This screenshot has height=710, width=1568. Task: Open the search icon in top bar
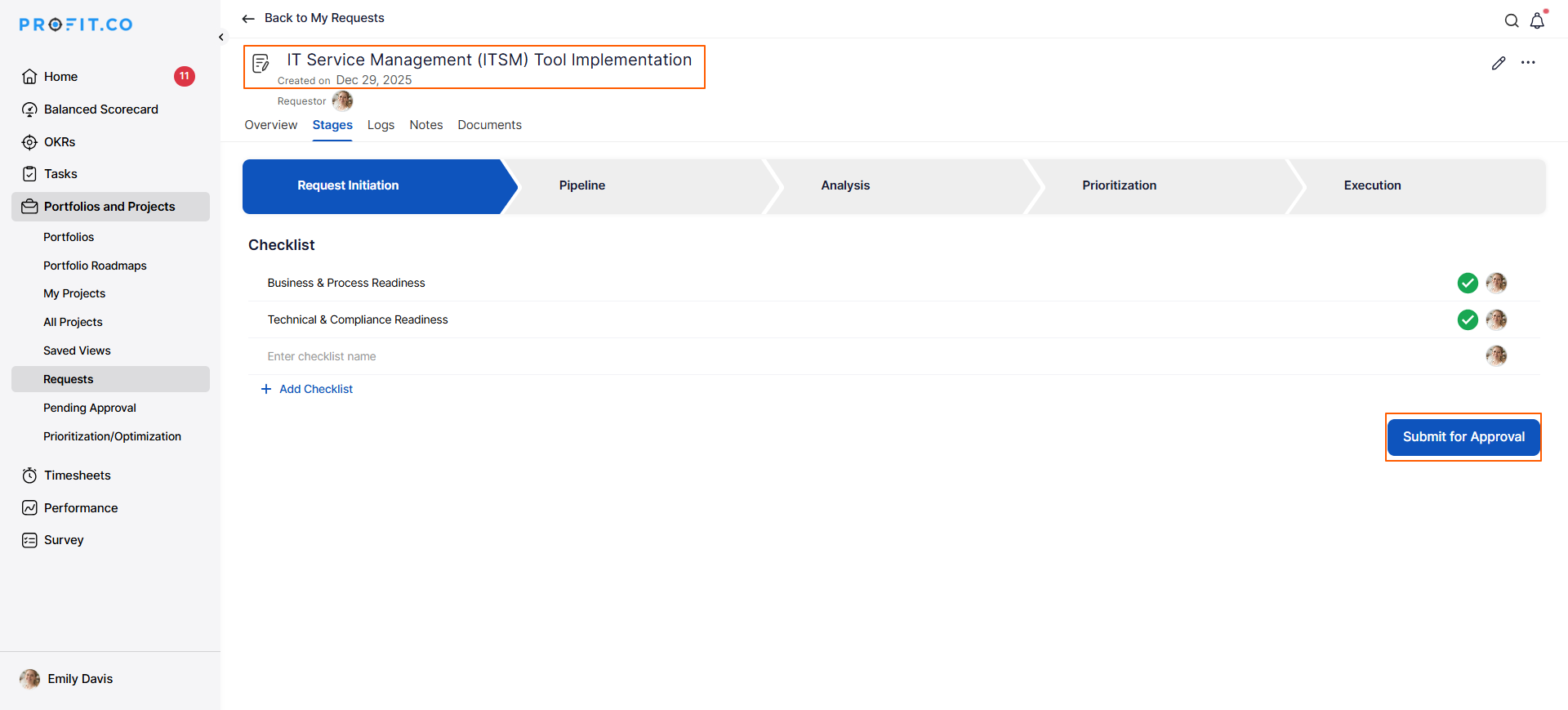tap(1512, 20)
